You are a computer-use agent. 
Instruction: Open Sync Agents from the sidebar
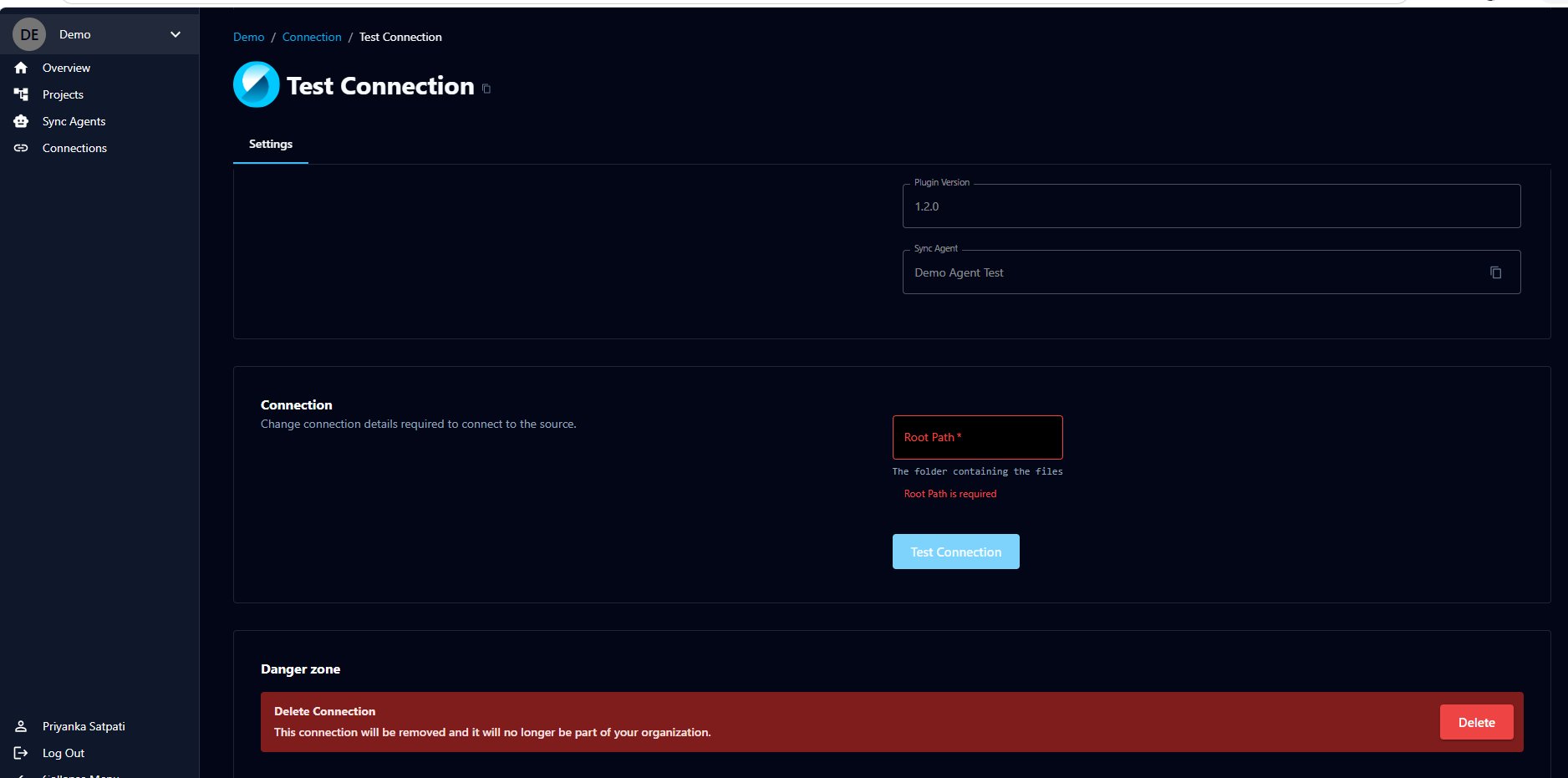pos(74,121)
